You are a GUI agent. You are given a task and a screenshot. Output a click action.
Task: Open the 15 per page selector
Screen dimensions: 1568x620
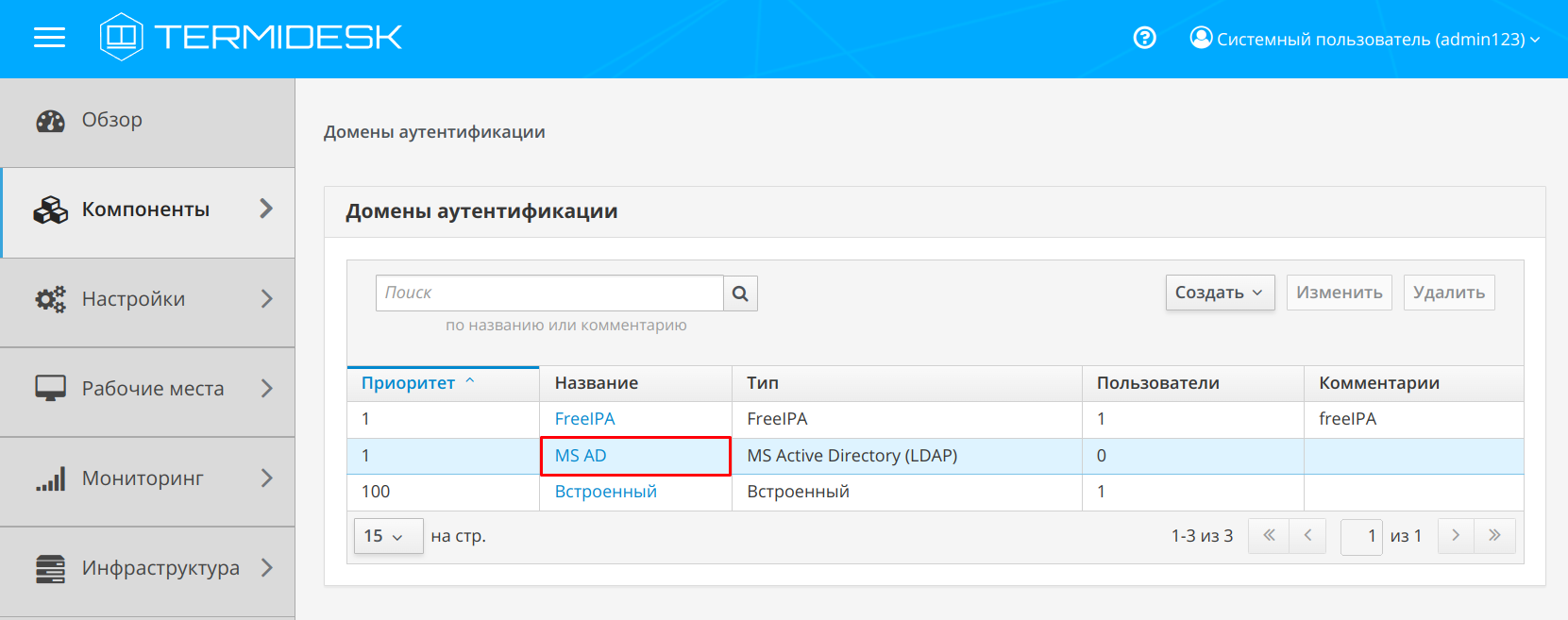388,536
